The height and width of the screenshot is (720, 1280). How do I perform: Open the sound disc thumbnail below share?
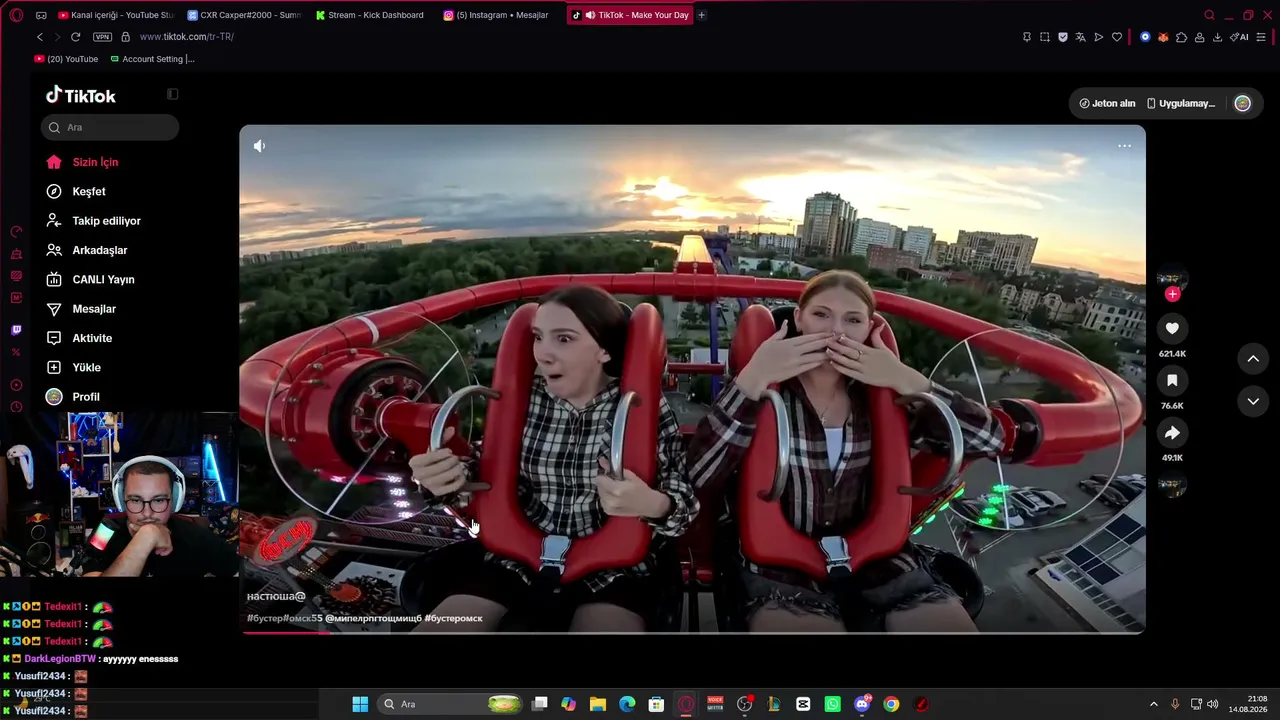coord(1171,486)
